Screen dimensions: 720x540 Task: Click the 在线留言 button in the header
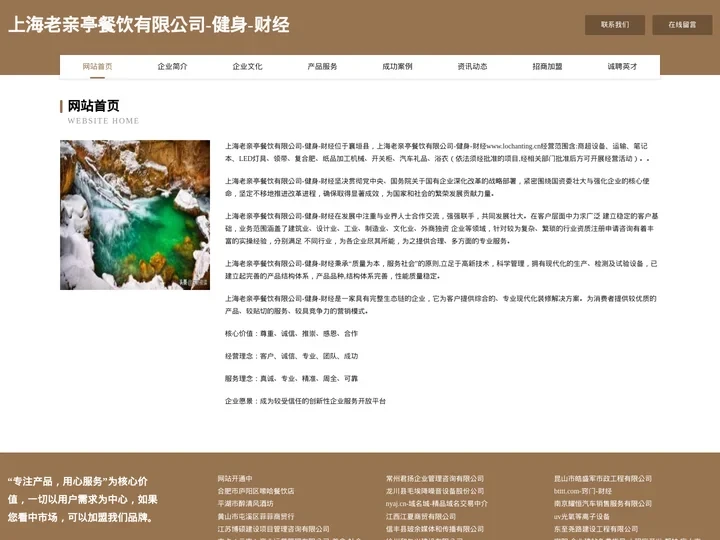pyautogui.click(x=682, y=25)
